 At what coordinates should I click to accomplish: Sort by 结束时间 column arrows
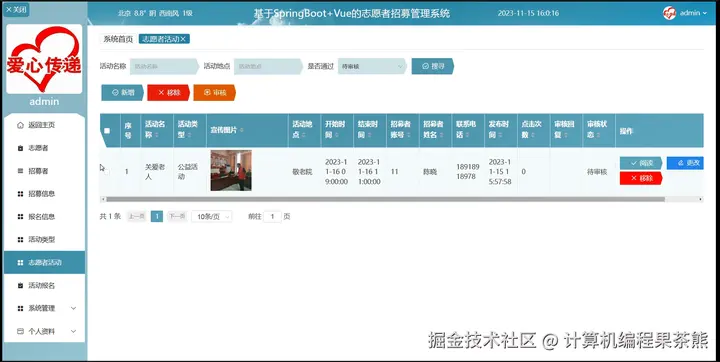point(369,136)
